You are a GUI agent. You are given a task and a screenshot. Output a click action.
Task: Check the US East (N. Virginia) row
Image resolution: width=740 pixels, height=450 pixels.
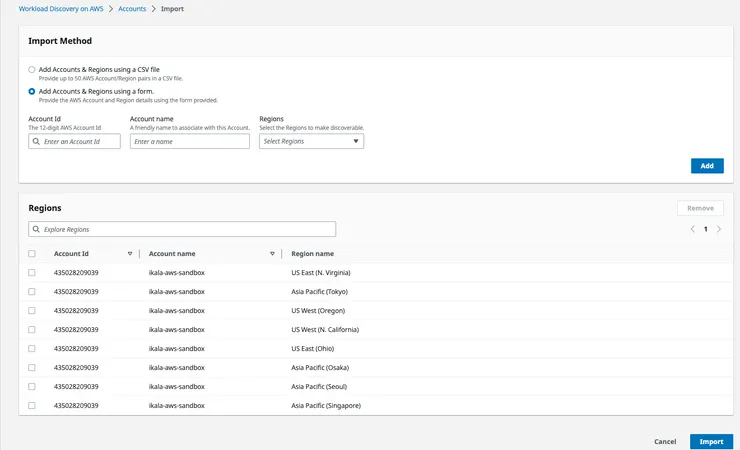pyautogui.click(x=32, y=273)
